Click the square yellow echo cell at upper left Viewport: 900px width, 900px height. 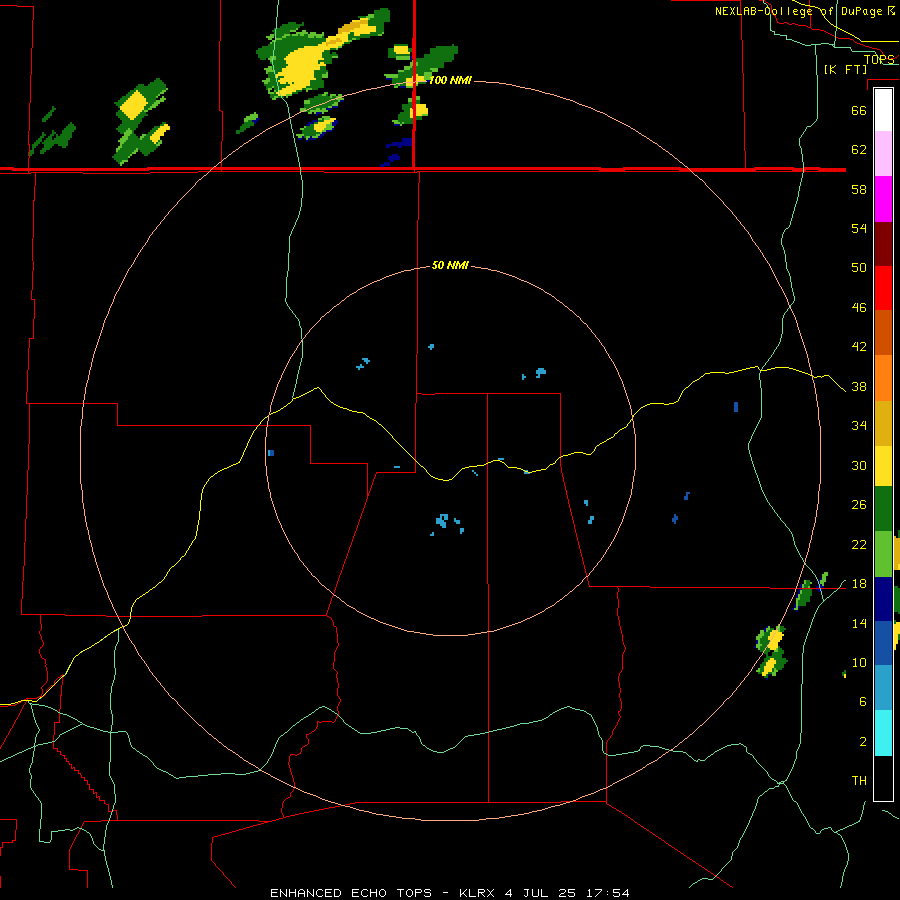tap(135, 104)
